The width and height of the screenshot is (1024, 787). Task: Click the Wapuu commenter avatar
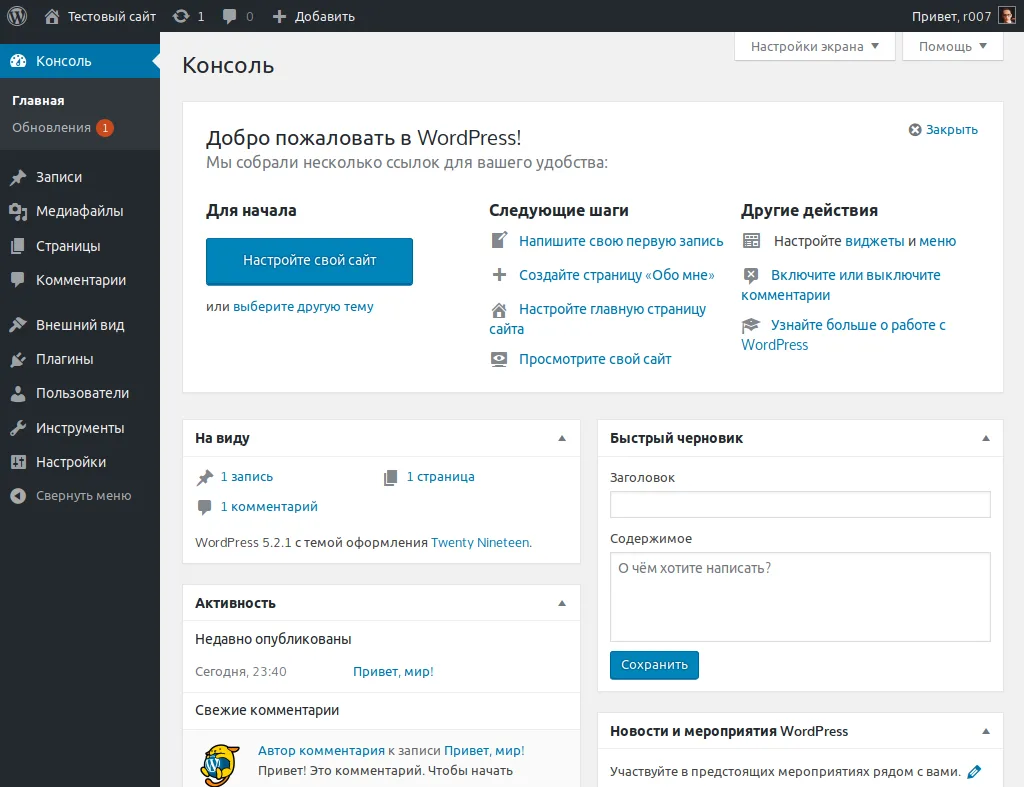220,764
